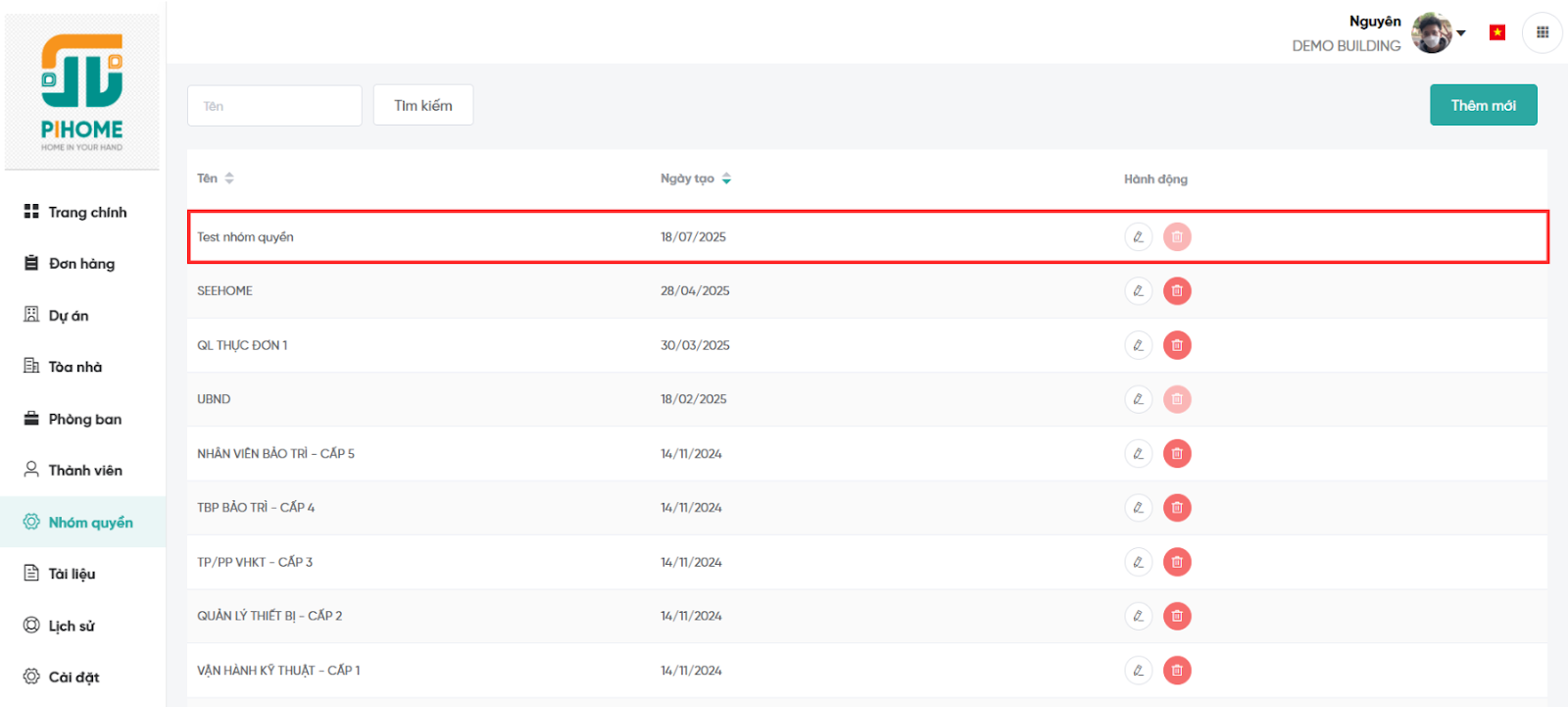This screenshot has height=707, width=1568.
Task: Delete NHÂN VIÊN BẢO TRÌ - CẤP 5
Action: 1177,454
